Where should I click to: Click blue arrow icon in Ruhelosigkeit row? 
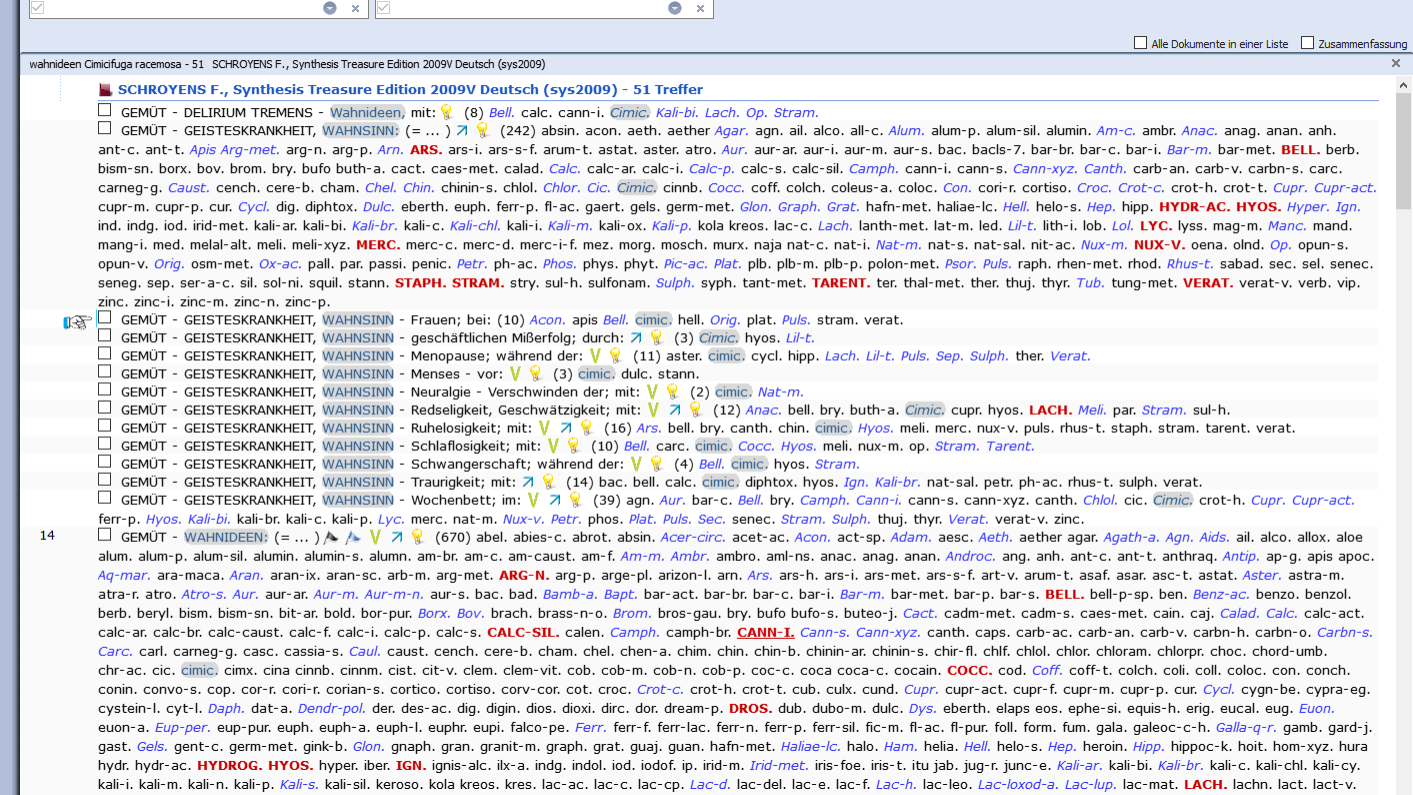point(566,428)
